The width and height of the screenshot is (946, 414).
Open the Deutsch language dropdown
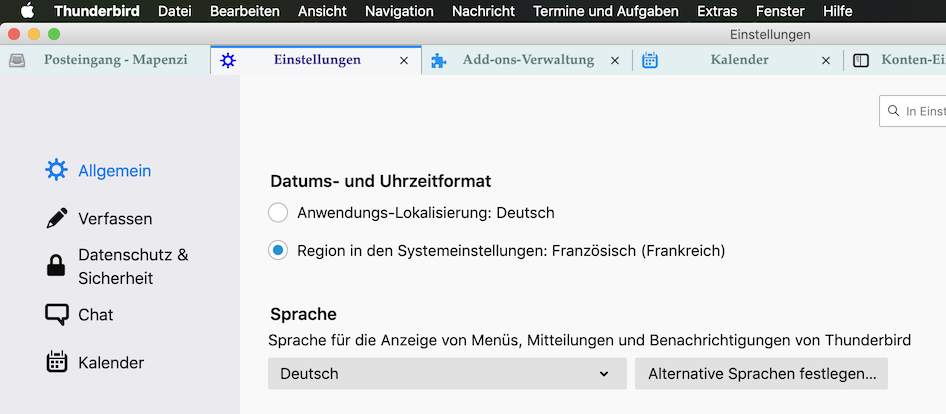(447, 374)
